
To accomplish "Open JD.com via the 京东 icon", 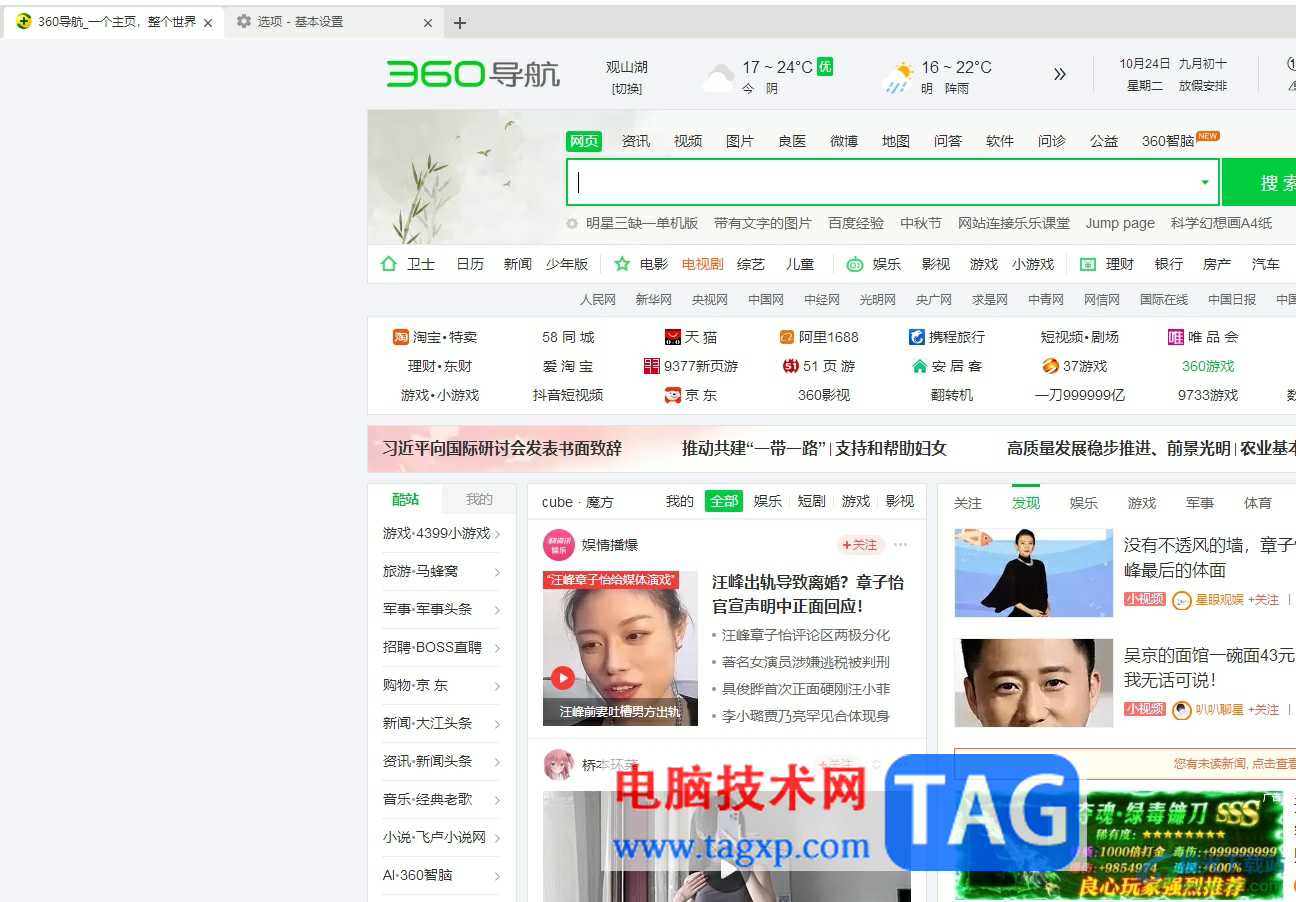I will pyautogui.click(x=672, y=394).
